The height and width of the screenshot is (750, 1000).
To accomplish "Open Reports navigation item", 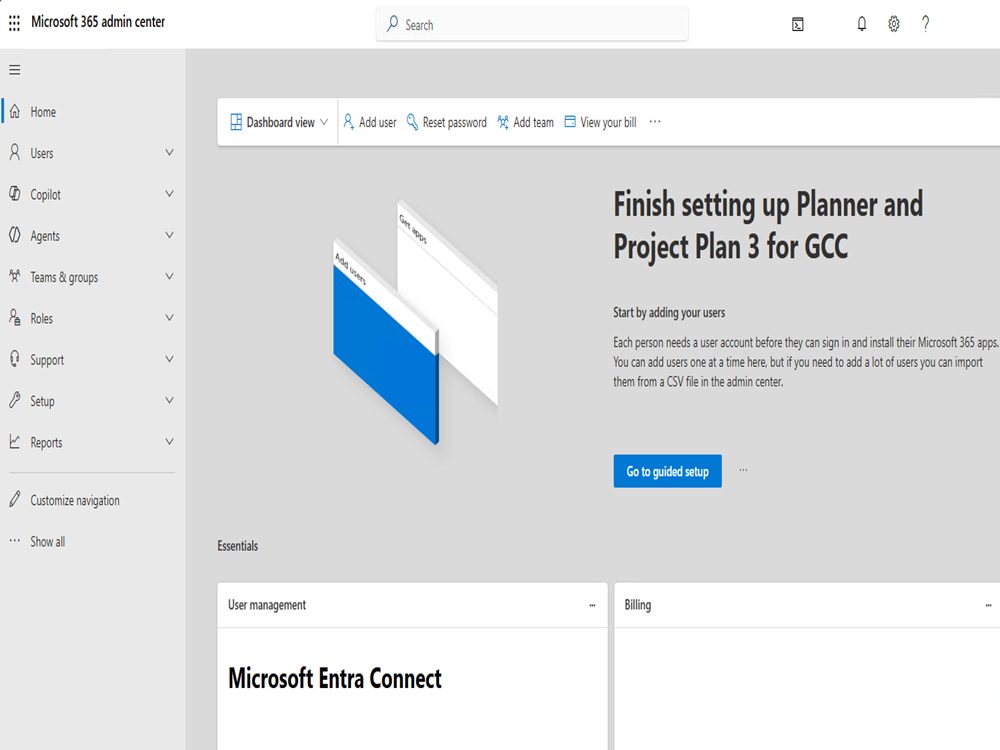I will pos(92,442).
